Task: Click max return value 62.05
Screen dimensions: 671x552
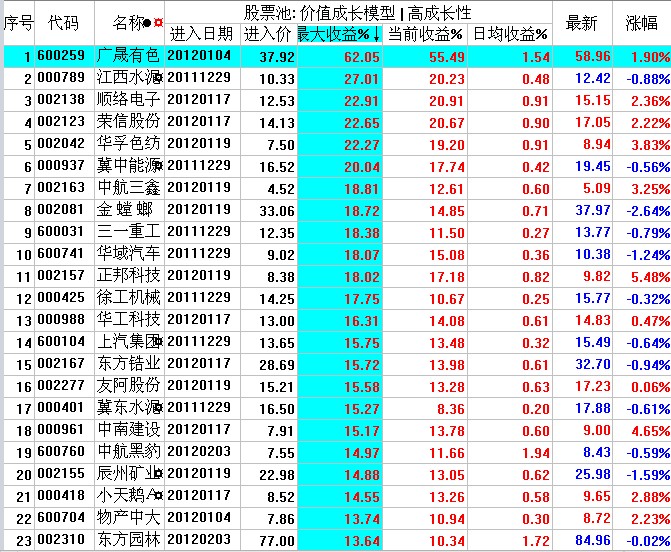Action: click(x=362, y=57)
